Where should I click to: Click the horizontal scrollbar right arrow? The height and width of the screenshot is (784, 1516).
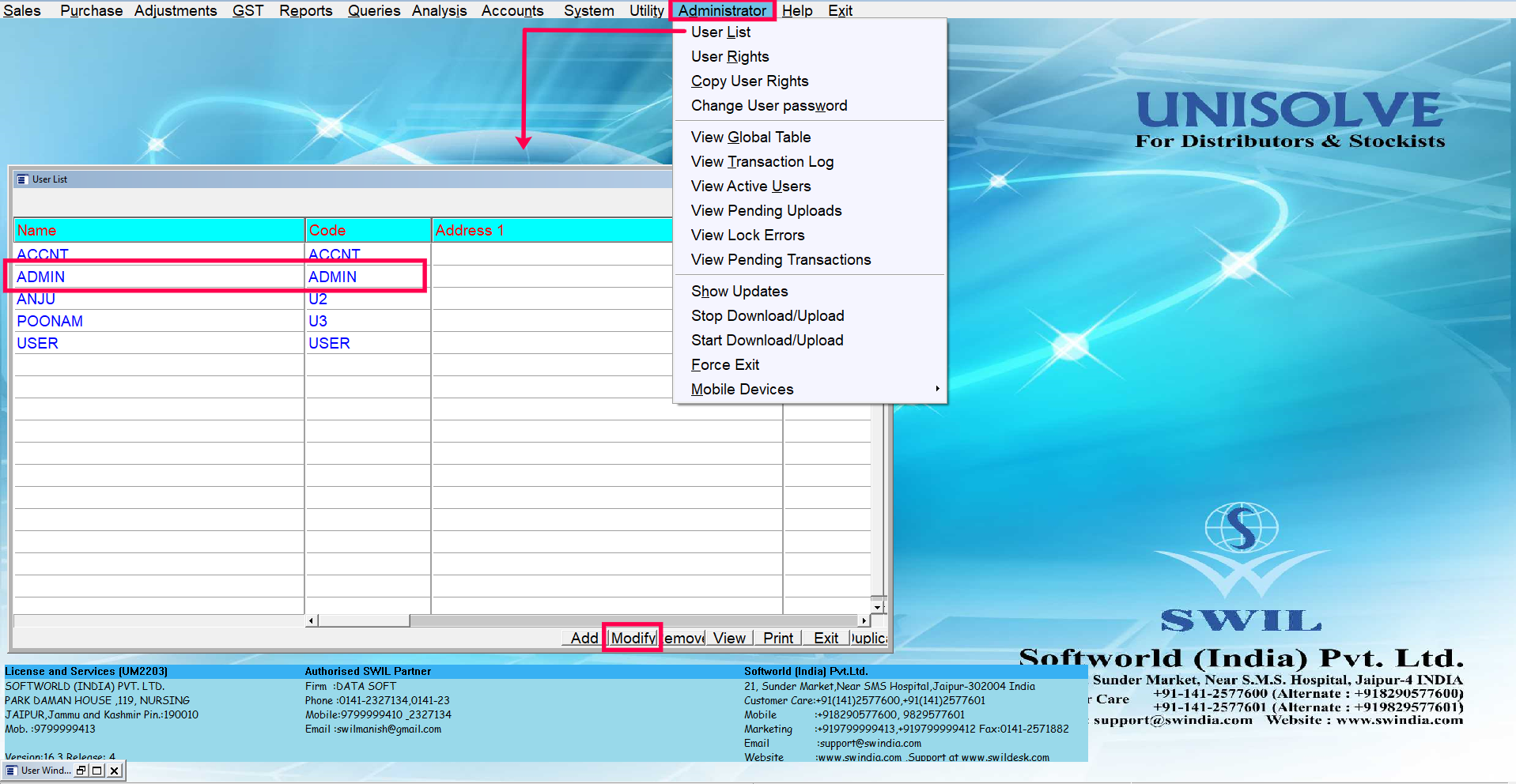click(x=864, y=620)
